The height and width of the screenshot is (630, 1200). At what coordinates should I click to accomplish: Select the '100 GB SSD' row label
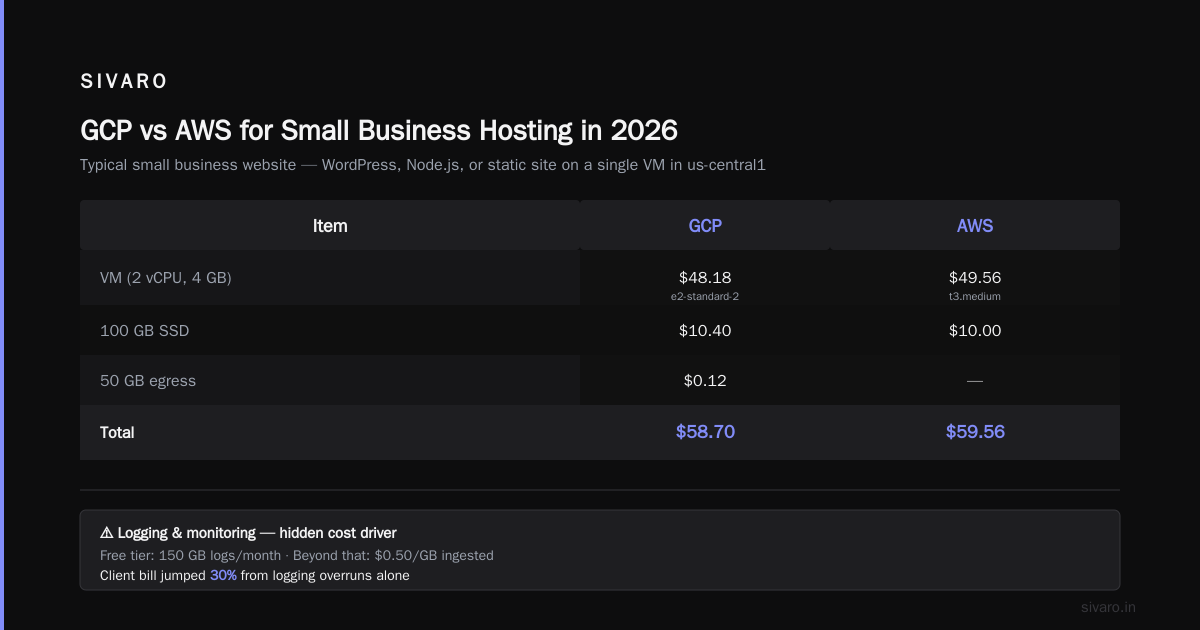pos(144,331)
